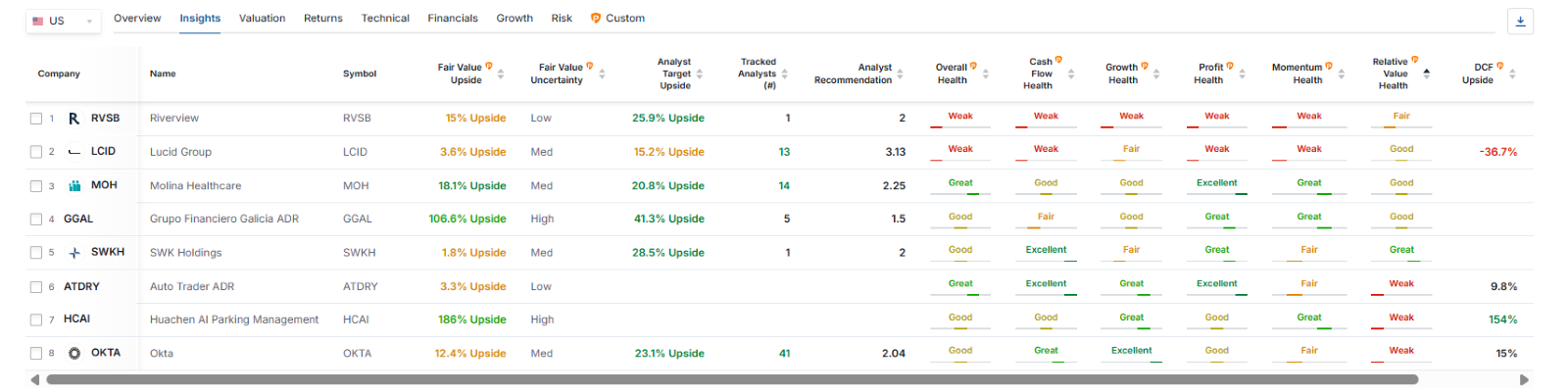Screen dimensions: 1568x392
Task: Click pro badge beside Cash Flow Health
Action: pos(1058,60)
